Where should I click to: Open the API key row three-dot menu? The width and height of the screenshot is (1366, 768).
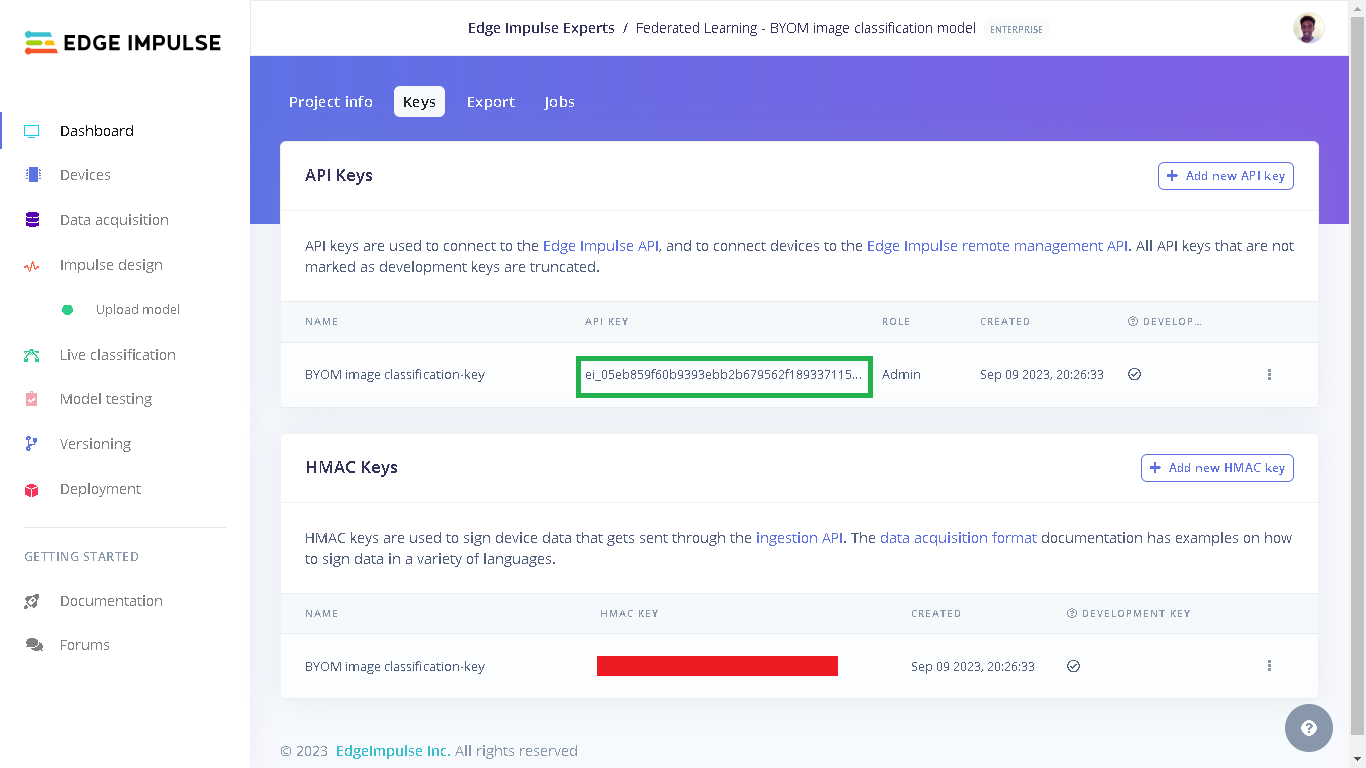pos(1269,374)
